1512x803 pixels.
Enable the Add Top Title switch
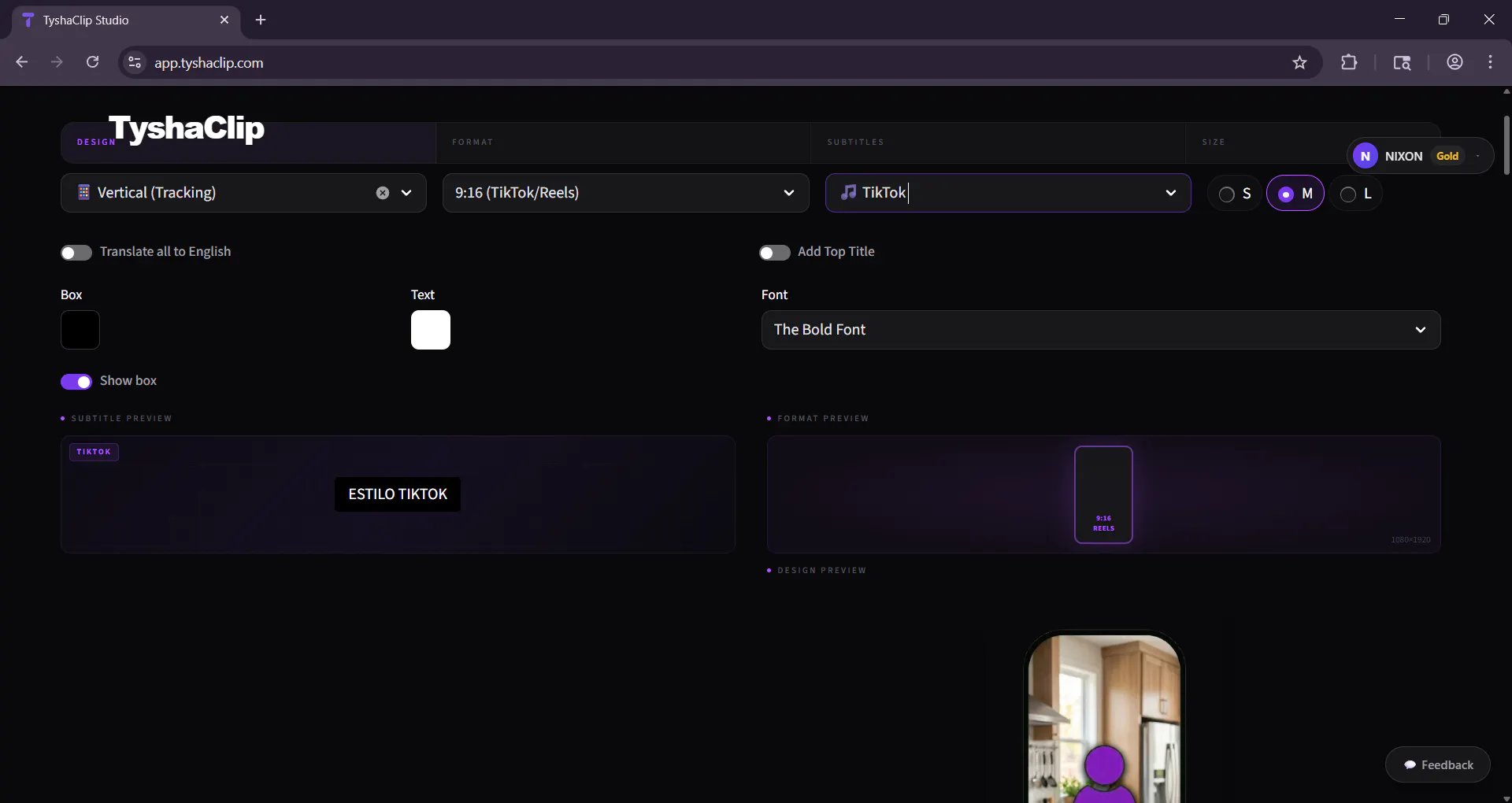775,253
